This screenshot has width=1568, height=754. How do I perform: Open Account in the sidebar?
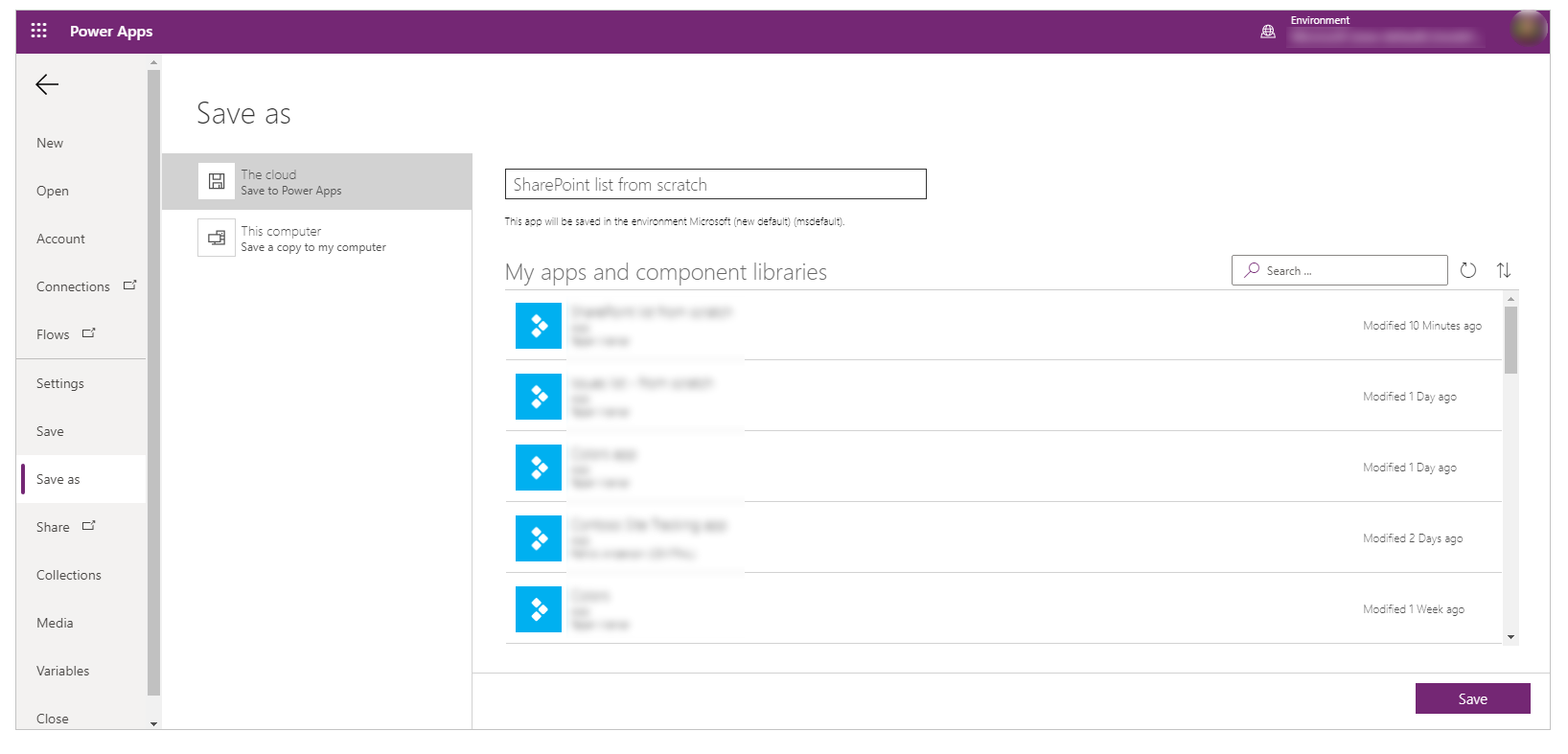[x=60, y=239]
